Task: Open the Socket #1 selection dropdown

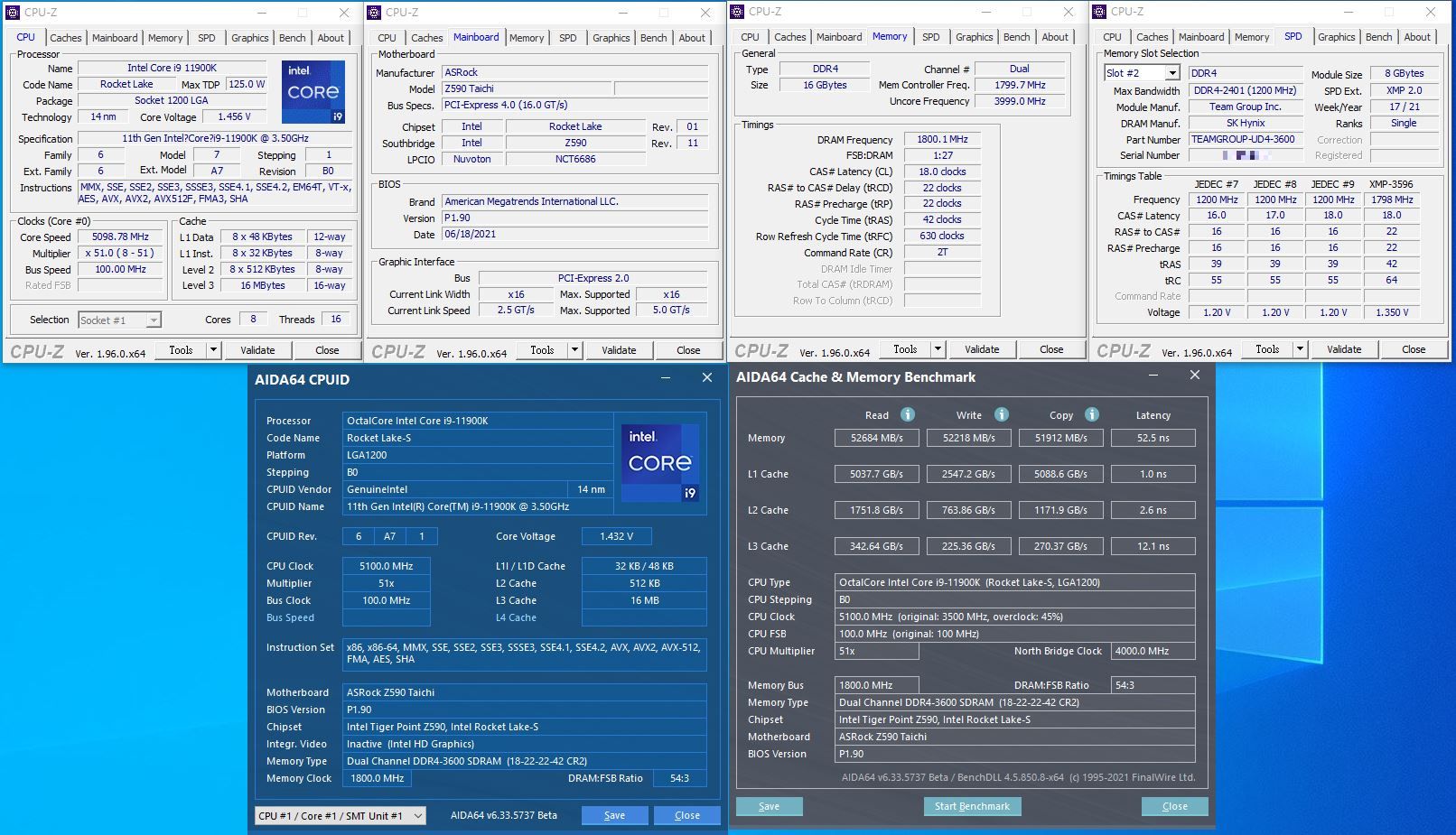Action: [x=154, y=320]
